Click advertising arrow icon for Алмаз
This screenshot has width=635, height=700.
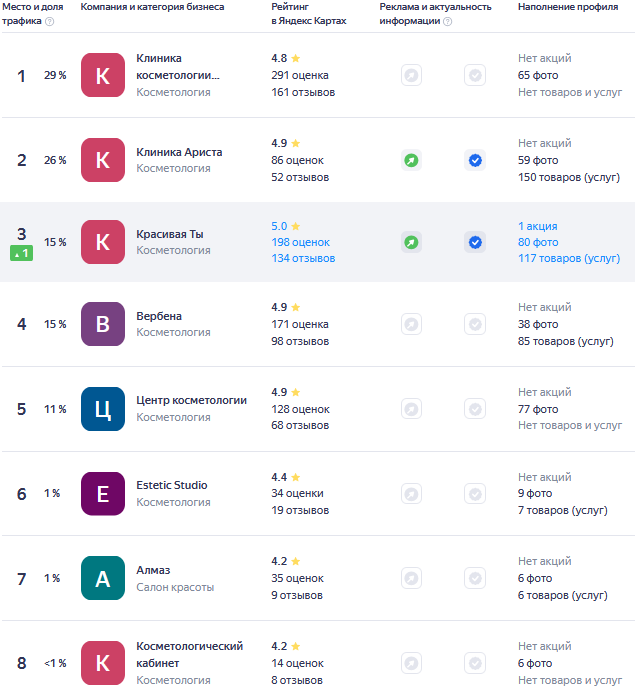(411, 578)
